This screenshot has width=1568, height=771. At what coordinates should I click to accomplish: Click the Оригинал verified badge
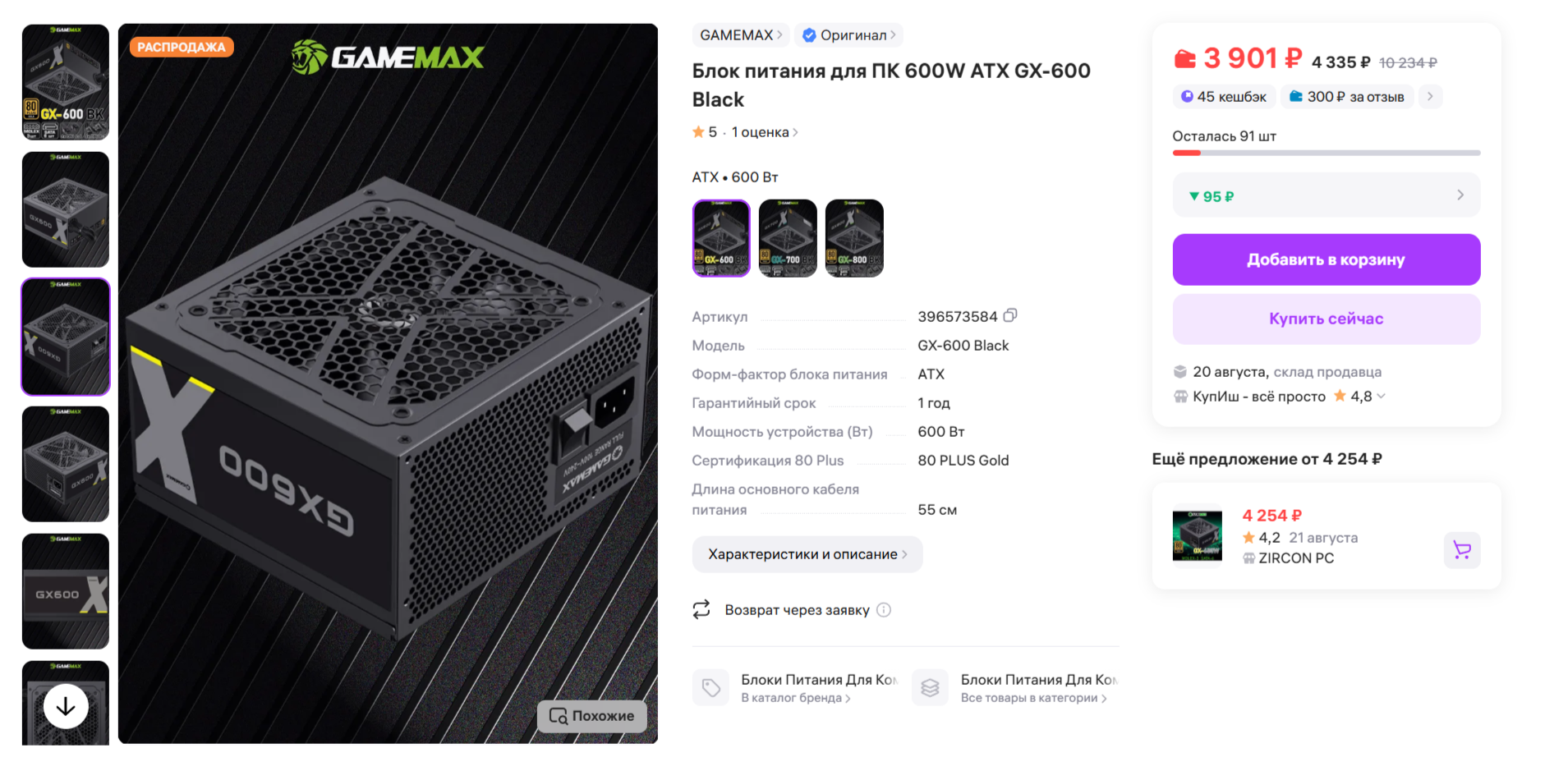(x=849, y=35)
